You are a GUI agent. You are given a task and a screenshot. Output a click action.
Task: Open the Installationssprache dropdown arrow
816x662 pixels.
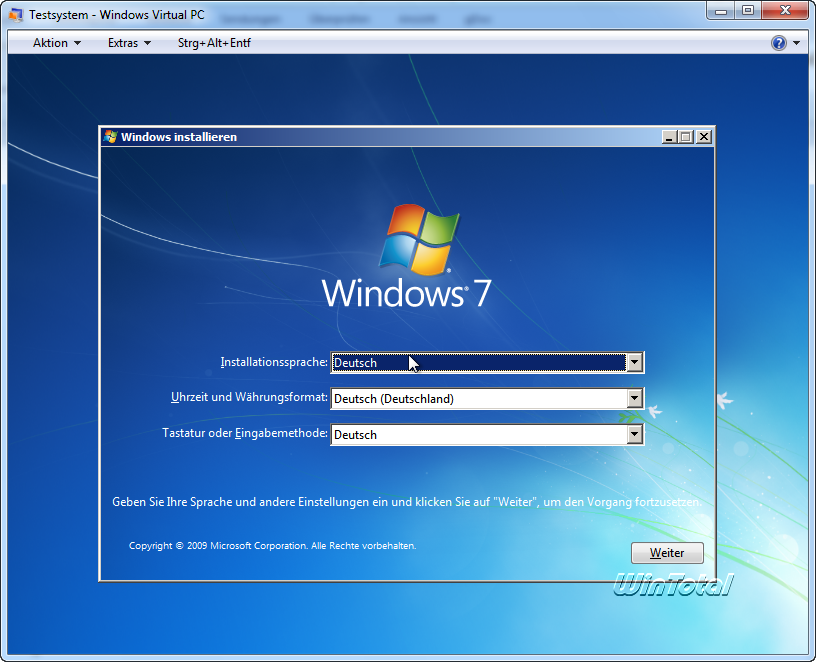click(x=634, y=362)
